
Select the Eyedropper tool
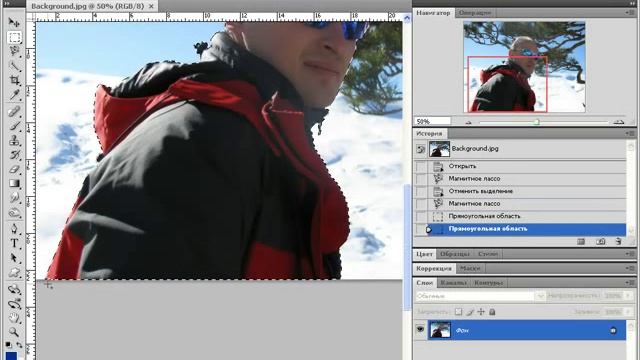[x=14, y=95]
